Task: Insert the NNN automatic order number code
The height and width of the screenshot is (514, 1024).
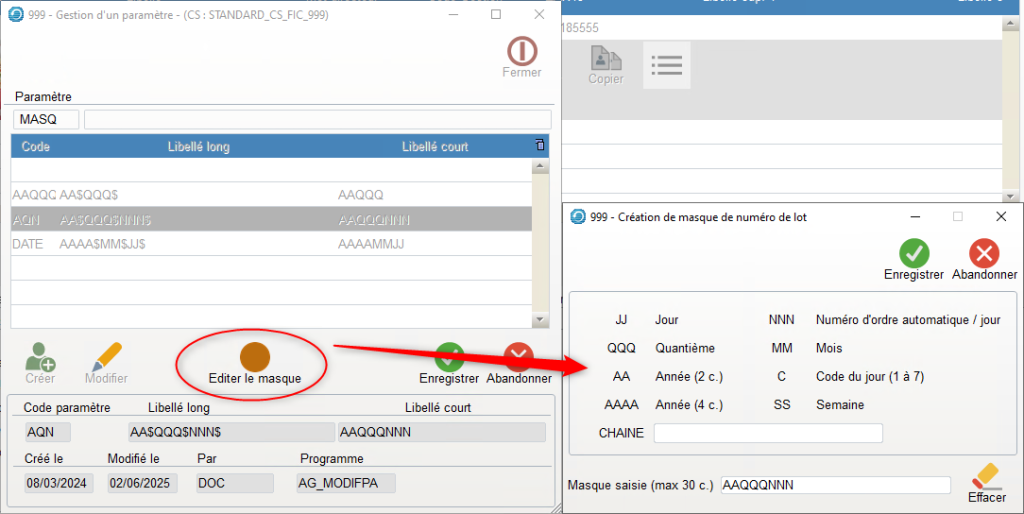Action: coord(781,320)
